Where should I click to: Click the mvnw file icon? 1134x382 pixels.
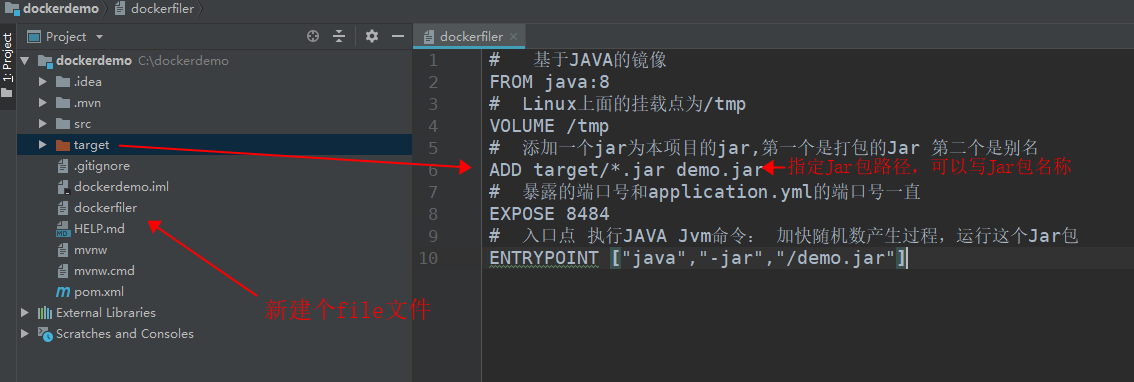pos(62,250)
